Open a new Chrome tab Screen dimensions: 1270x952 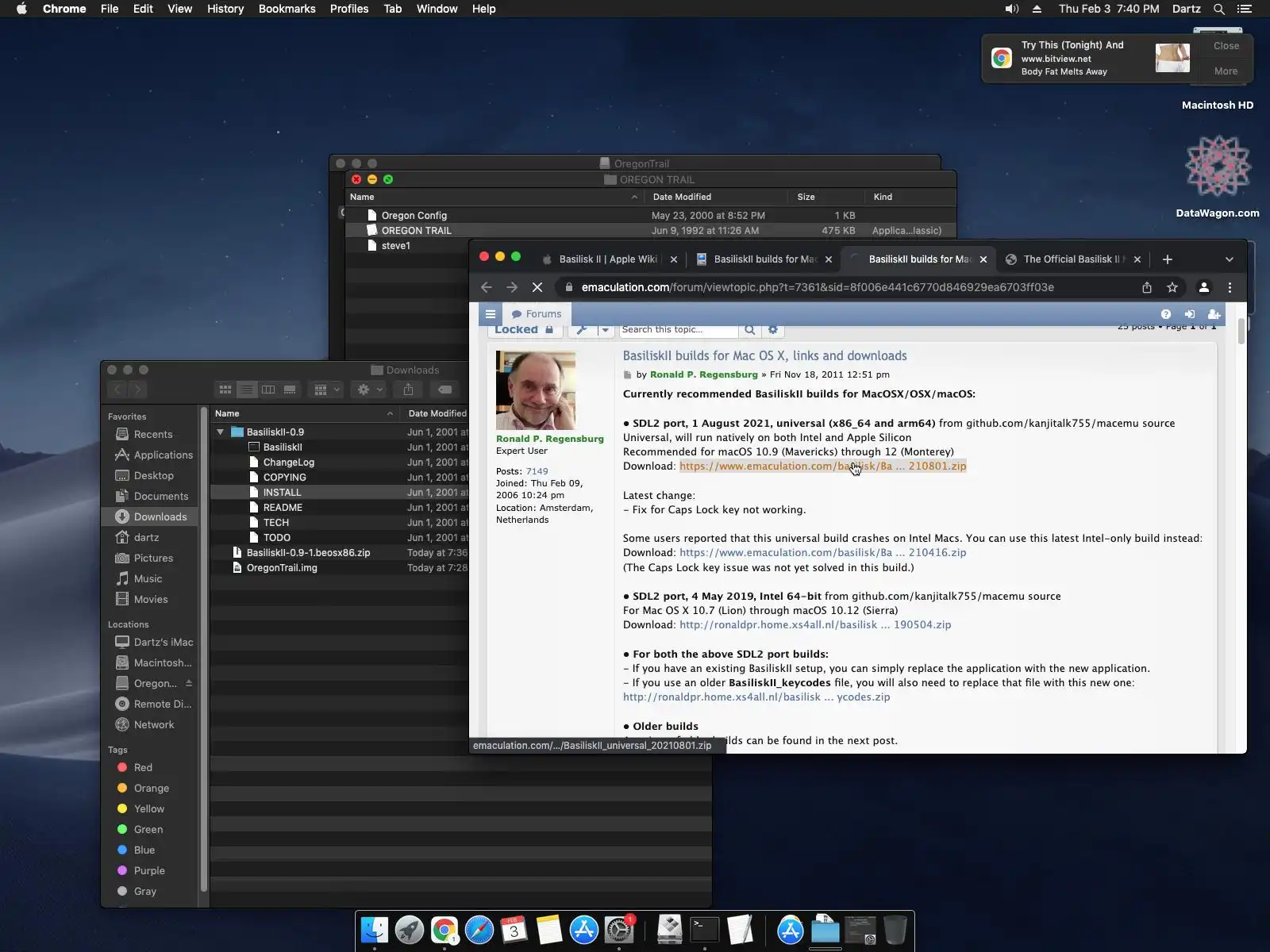coord(1168,259)
